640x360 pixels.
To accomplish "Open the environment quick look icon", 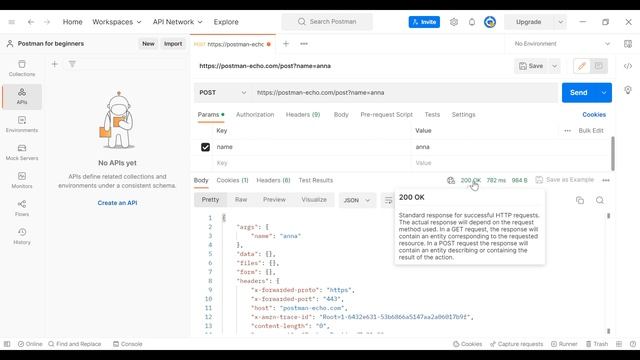I will pyautogui.click(x=628, y=44).
